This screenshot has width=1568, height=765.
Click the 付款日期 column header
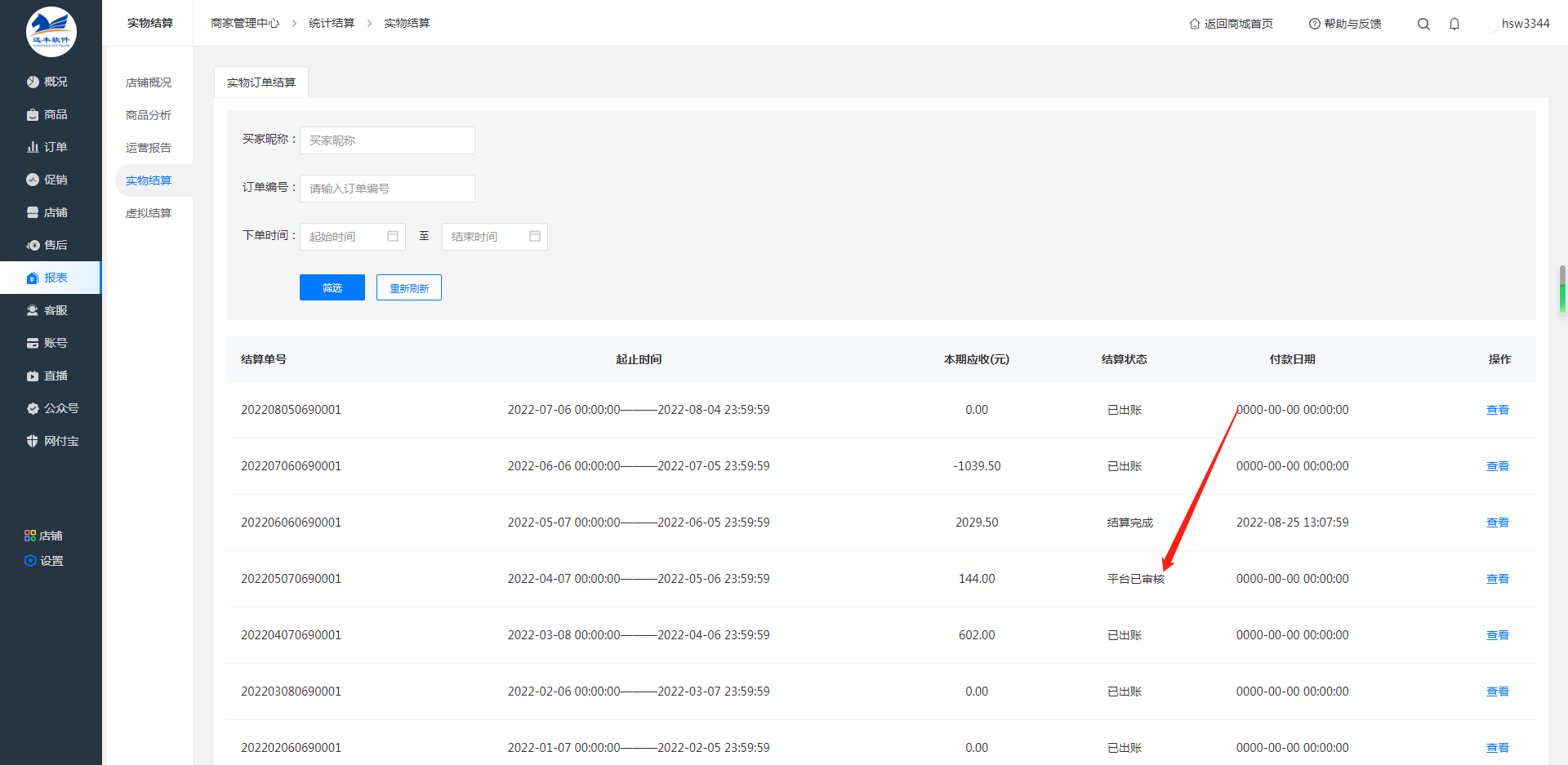(1293, 359)
